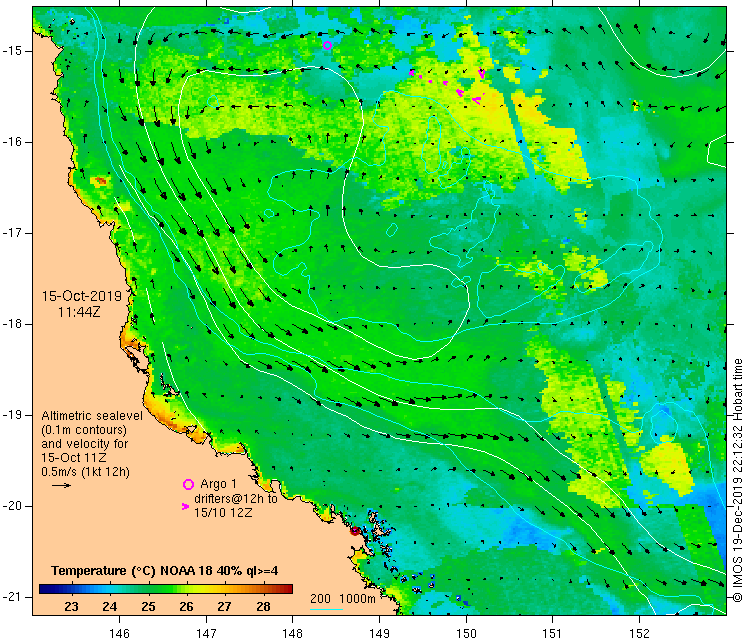
Task: Click the '146' longitude axis label
Action: tap(119, 633)
